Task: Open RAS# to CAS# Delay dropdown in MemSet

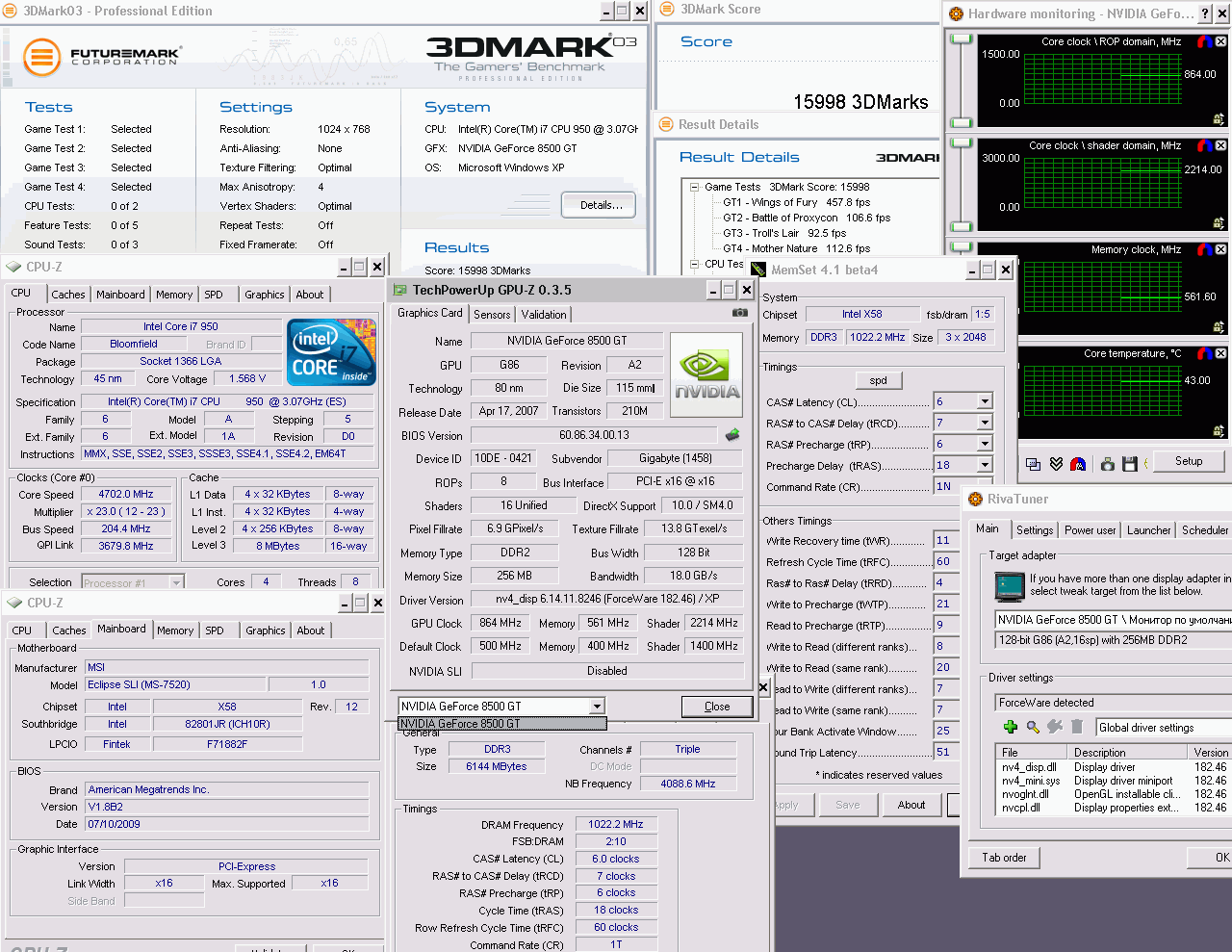Action: [x=985, y=423]
